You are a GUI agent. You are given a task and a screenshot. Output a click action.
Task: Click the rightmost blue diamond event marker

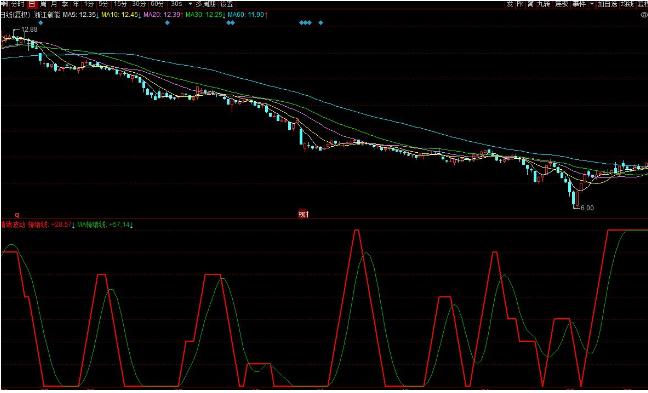[x=321, y=23]
